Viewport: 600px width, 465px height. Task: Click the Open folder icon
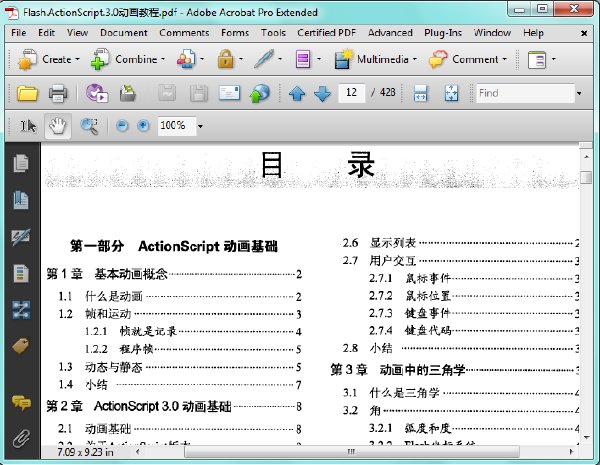coord(27,93)
